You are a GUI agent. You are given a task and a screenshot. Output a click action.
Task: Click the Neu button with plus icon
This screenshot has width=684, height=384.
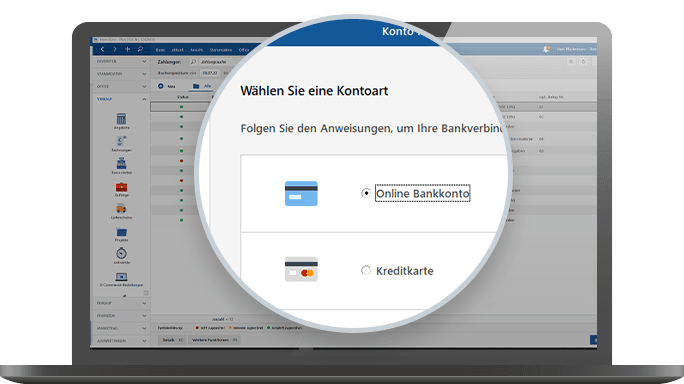coord(166,86)
